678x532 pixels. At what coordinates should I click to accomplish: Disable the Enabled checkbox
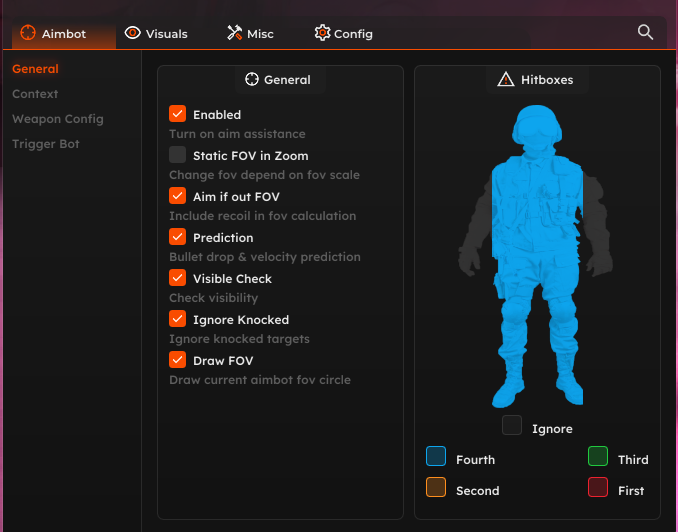click(x=178, y=114)
